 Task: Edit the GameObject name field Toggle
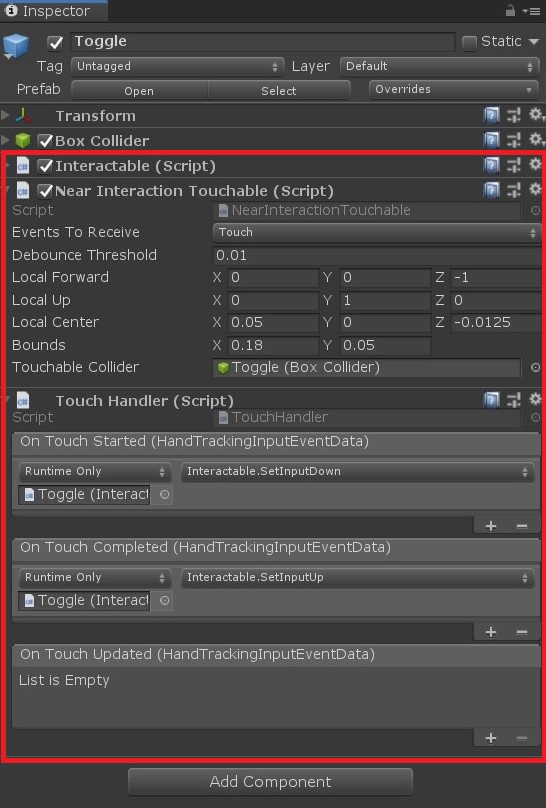(263, 42)
